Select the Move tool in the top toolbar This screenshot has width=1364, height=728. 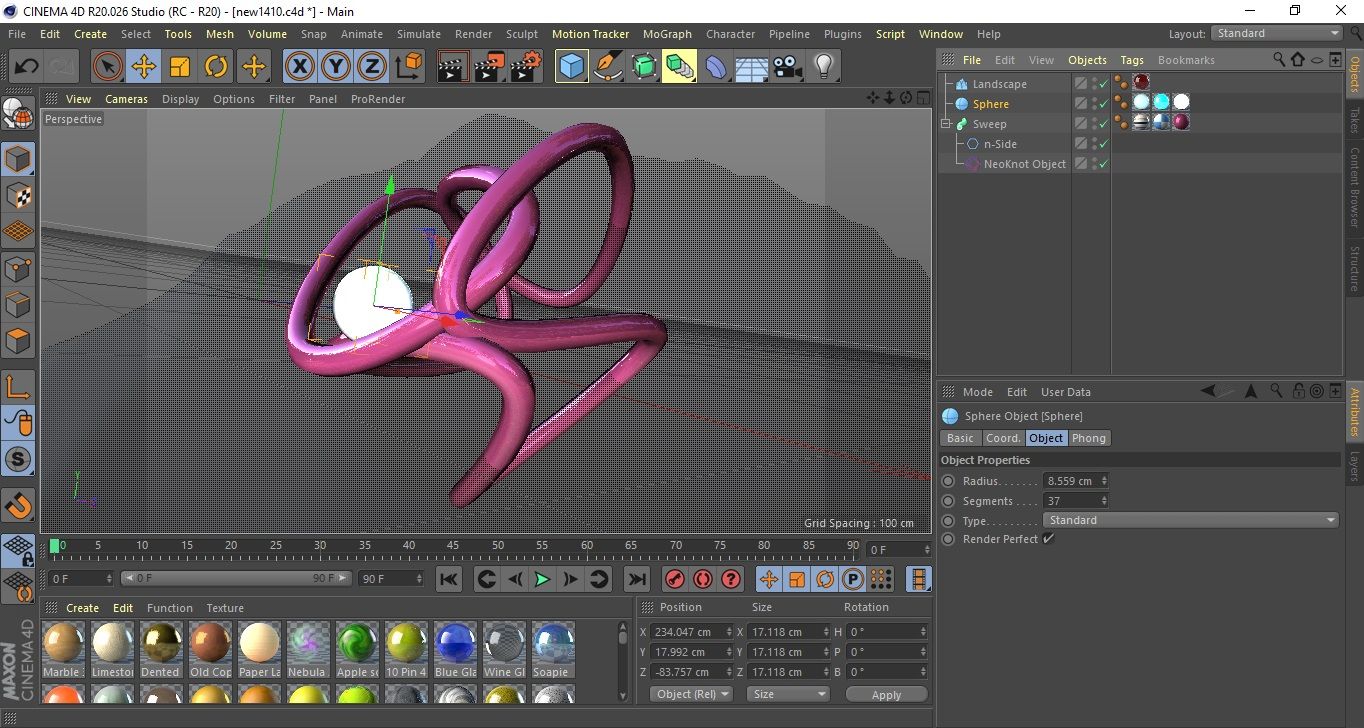(143, 67)
